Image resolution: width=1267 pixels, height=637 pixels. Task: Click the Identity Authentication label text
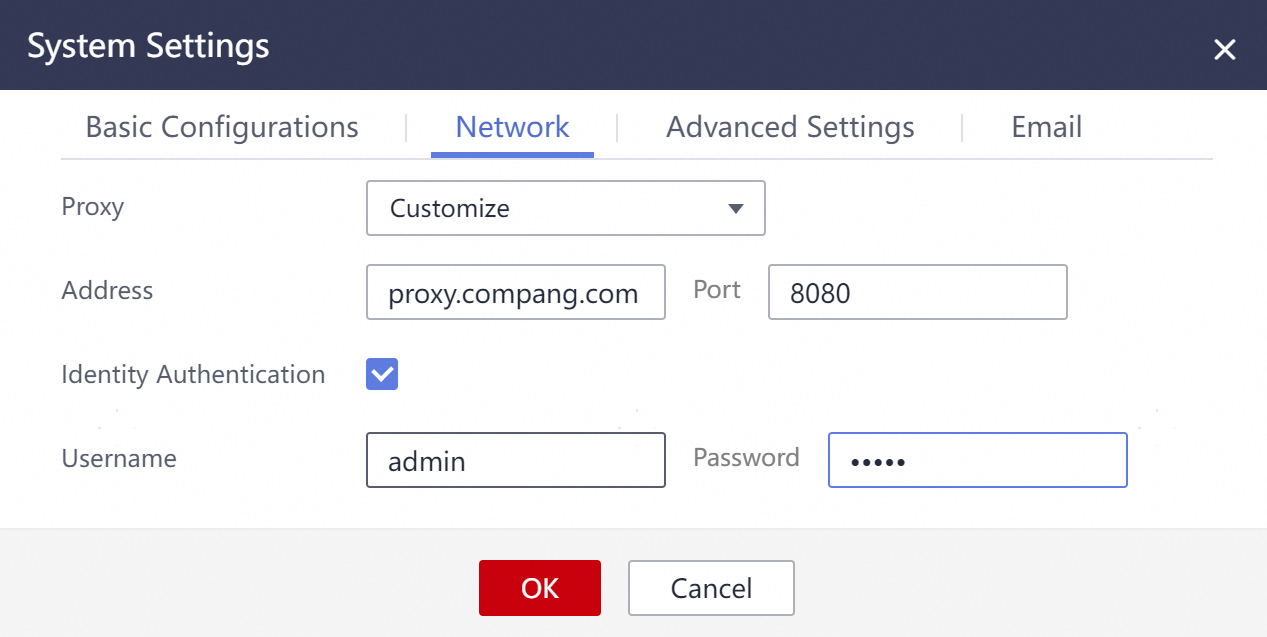pyautogui.click(x=193, y=375)
